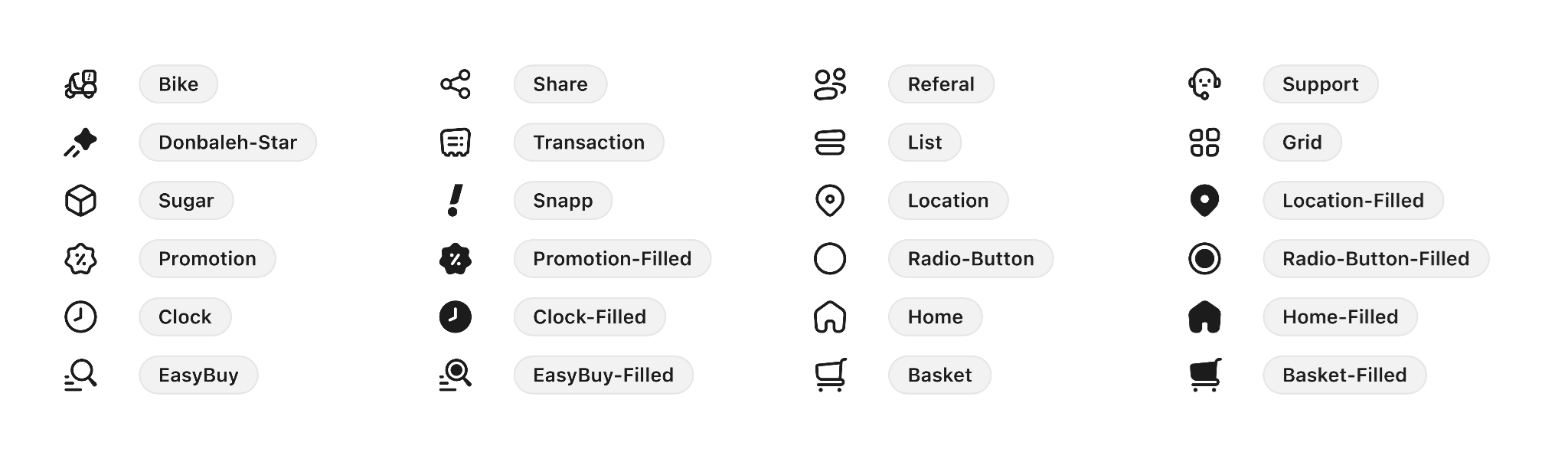The height and width of the screenshot is (459, 1568).
Task: Select the outlined Promotion percent badge icon
Action: (80, 259)
